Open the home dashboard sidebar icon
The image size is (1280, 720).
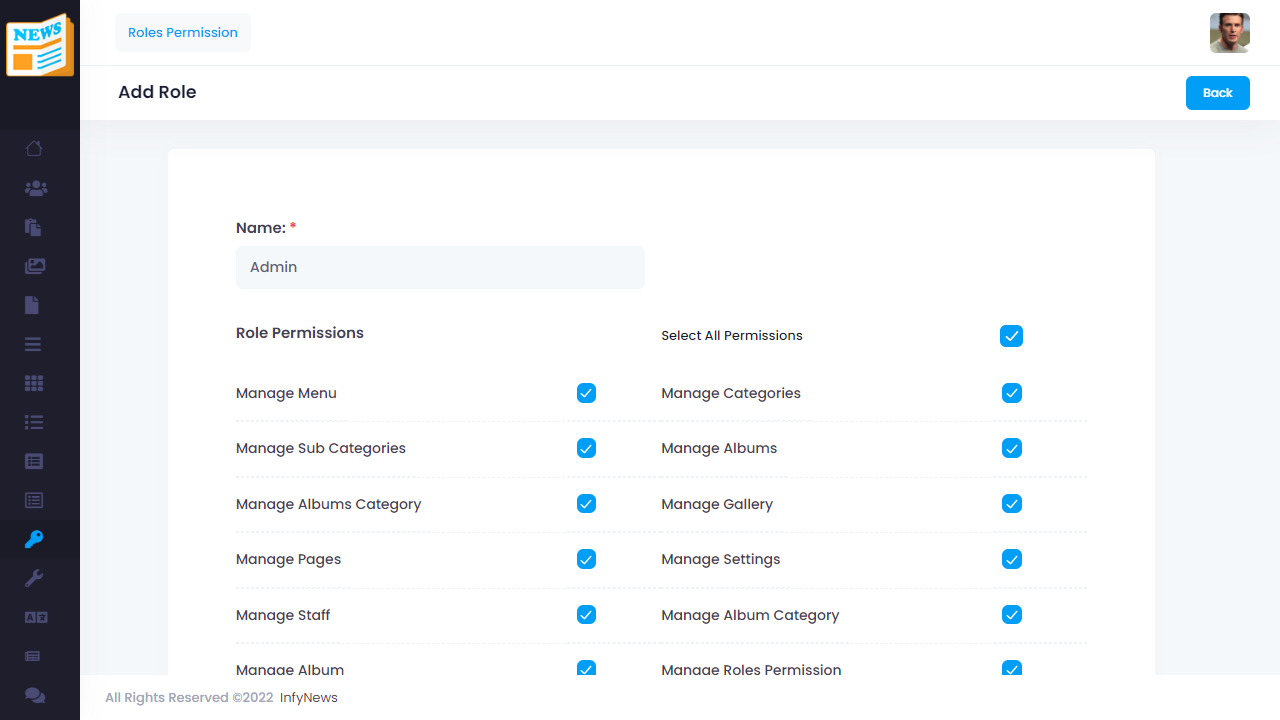pyautogui.click(x=34, y=149)
